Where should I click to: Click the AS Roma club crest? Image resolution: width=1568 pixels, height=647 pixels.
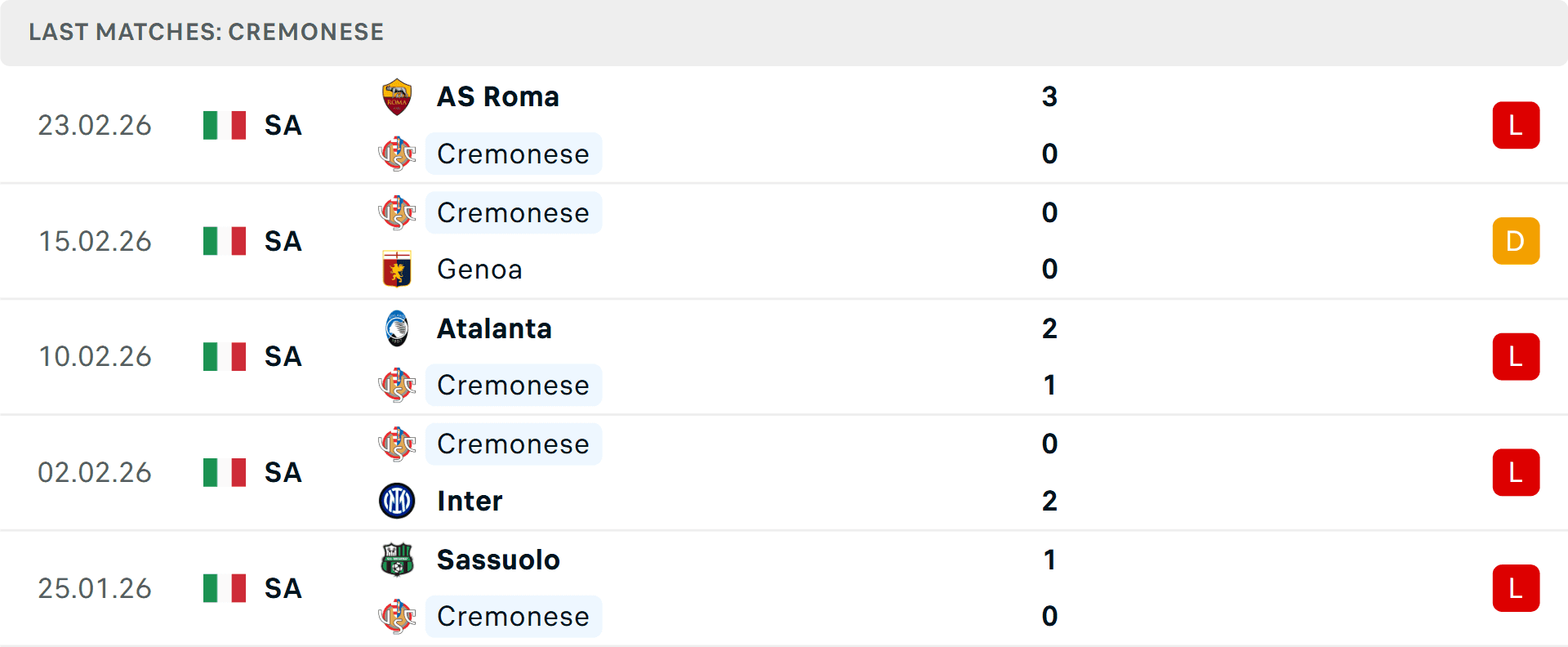point(397,97)
